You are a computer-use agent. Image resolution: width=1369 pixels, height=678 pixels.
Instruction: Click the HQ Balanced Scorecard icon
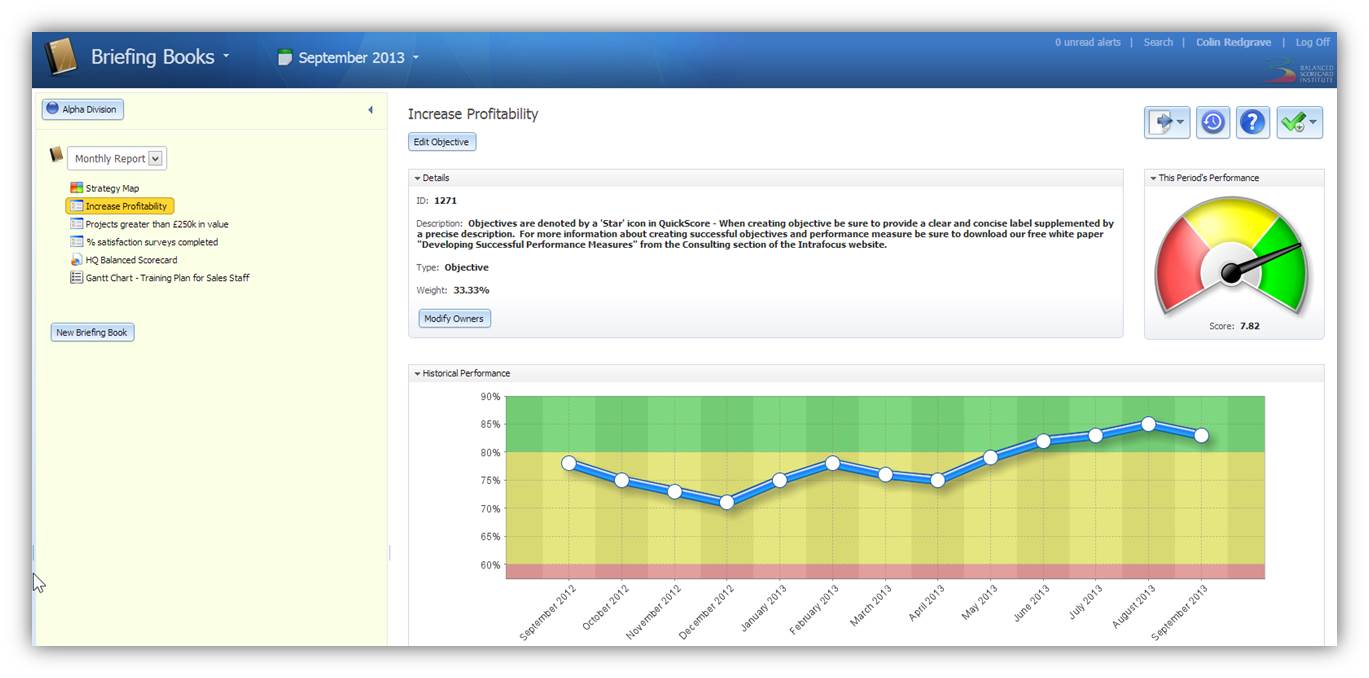click(77, 260)
